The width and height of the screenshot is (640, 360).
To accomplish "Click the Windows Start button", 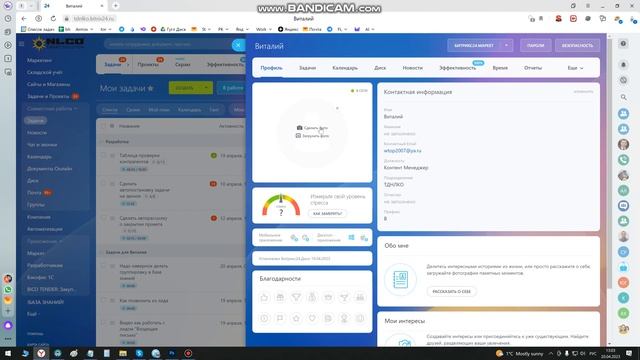I will [8, 353].
